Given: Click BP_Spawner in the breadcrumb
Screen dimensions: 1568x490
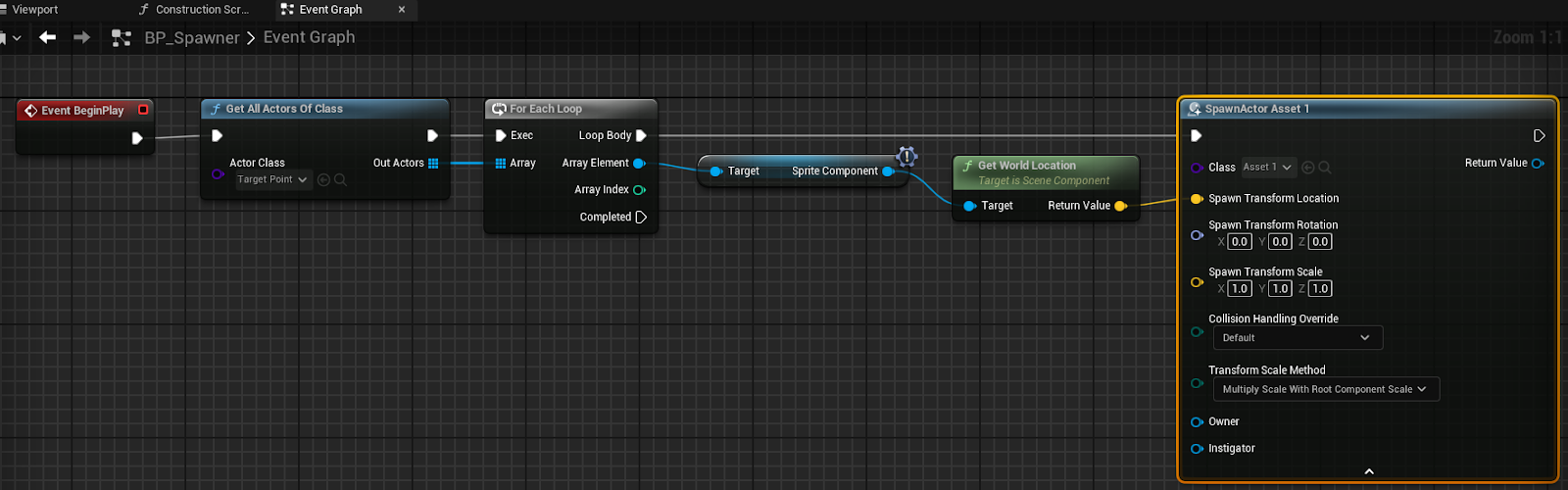Looking at the screenshot, I should [x=192, y=37].
